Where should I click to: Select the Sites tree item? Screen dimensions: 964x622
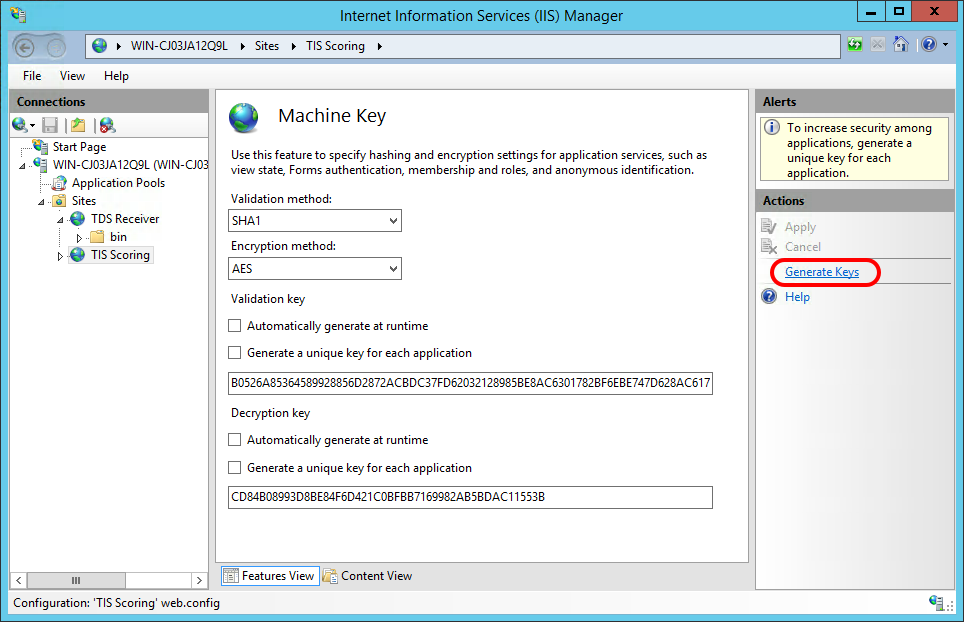(84, 201)
